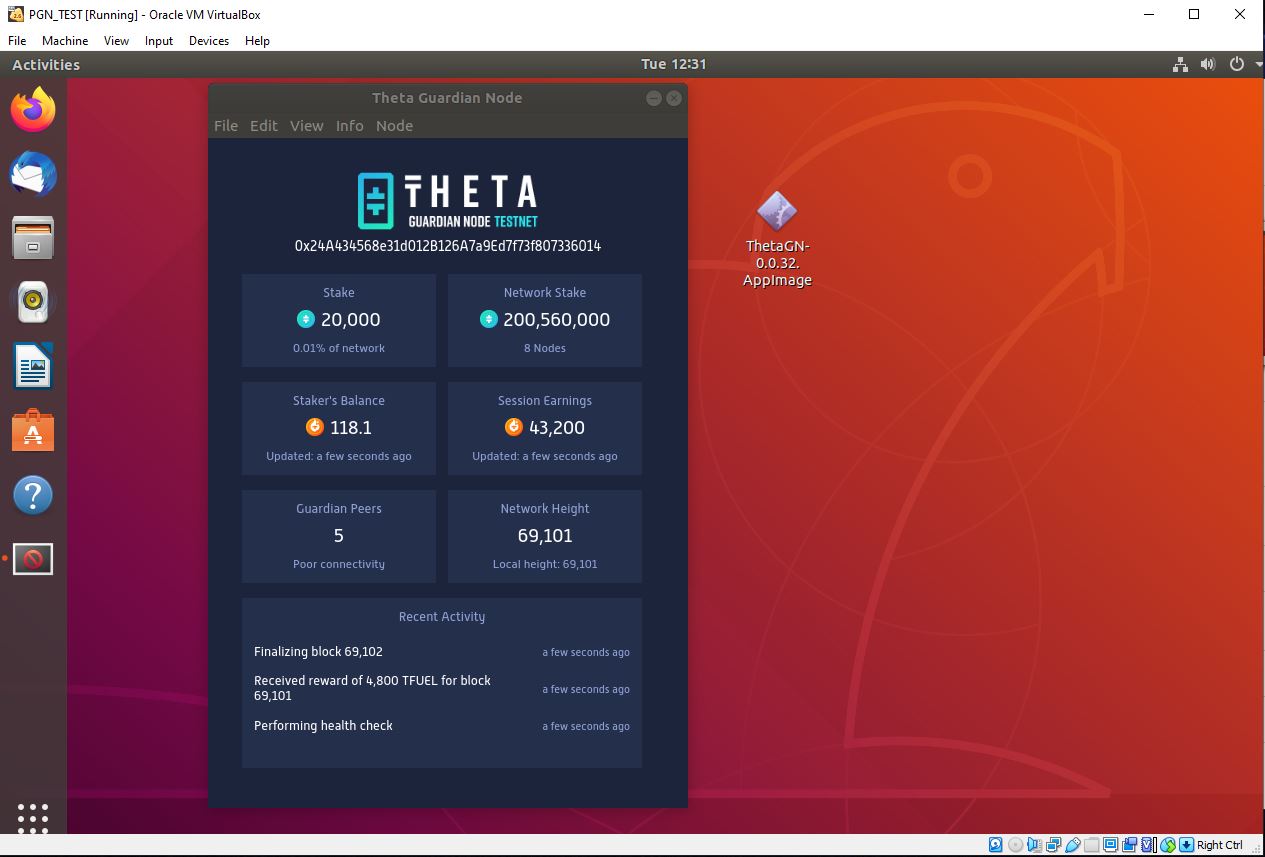Click the Session Earnings TFUEL coin icon
Viewport: 1265px width, 857px height.
[x=514, y=427]
